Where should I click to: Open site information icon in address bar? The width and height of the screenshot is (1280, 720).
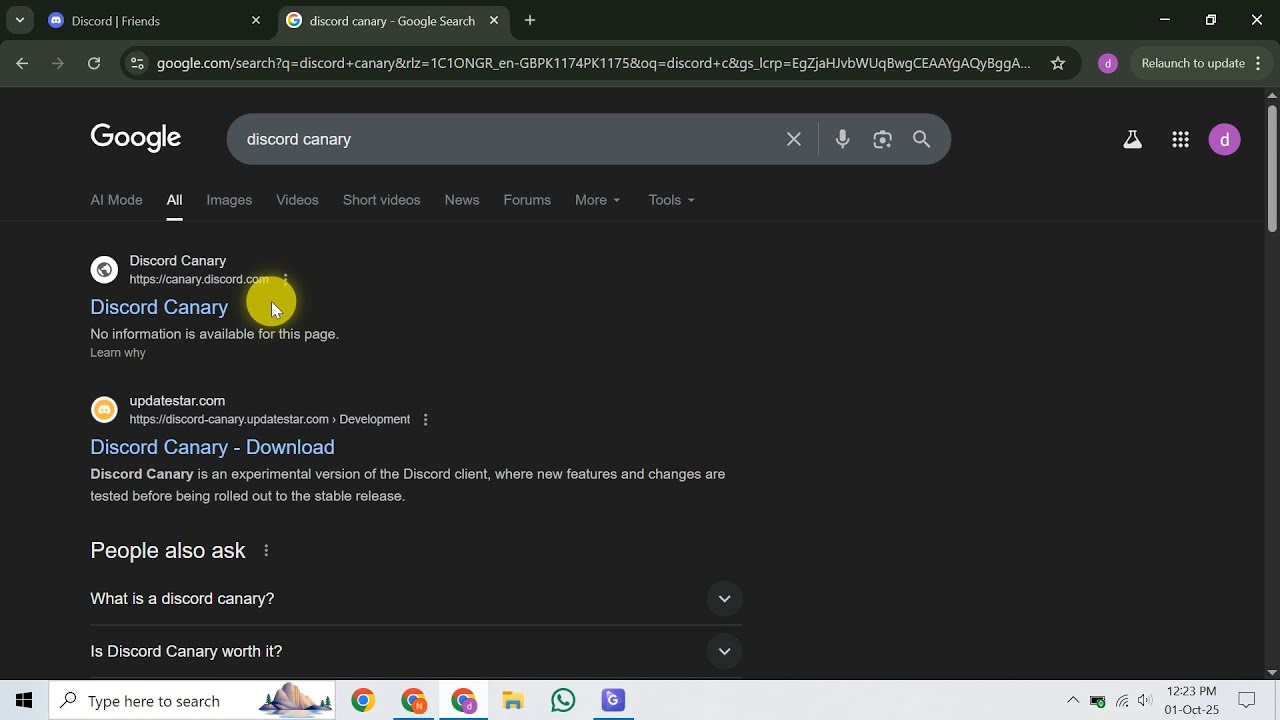point(137,63)
